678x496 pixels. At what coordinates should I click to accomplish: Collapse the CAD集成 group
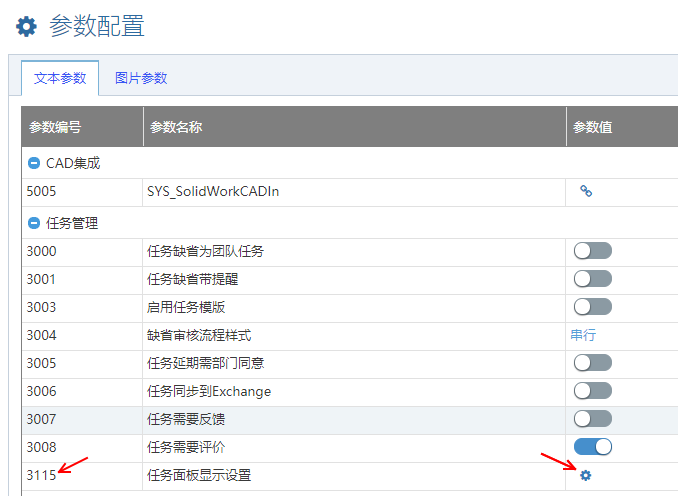point(34,163)
